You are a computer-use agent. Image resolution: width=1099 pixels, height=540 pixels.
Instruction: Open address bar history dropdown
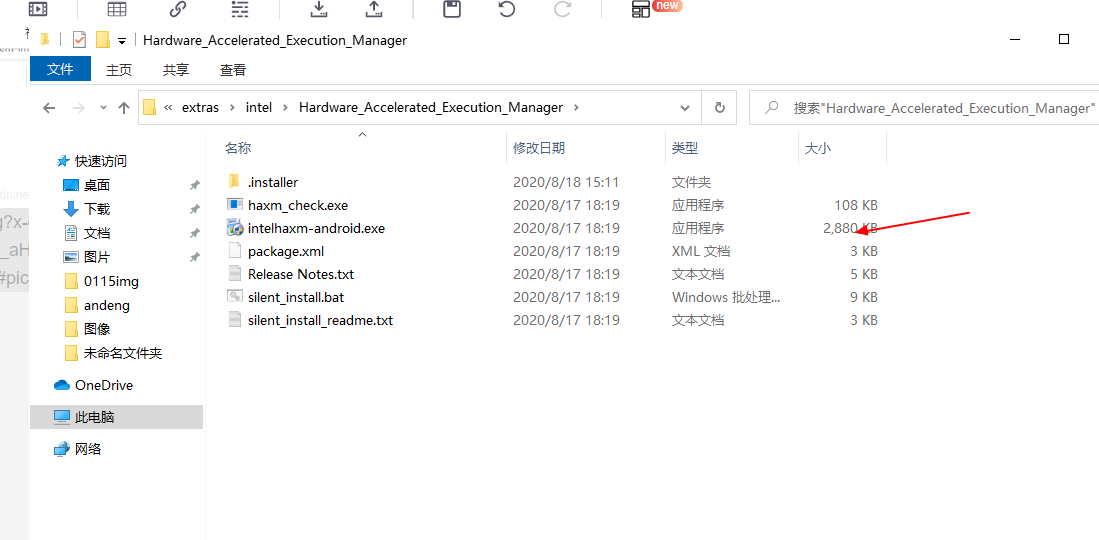pyautogui.click(x=685, y=108)
